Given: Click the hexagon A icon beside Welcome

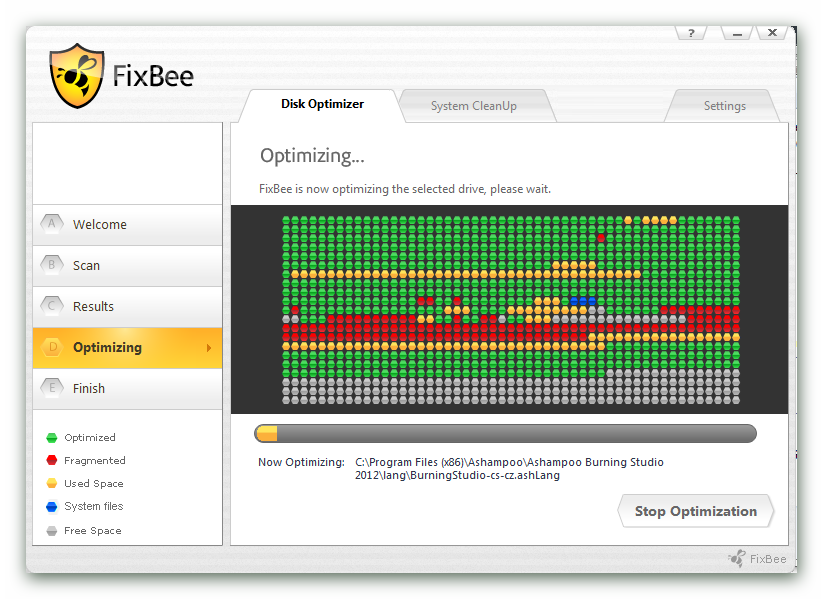Looking at the screenshot, I should (x=52, y=225).
